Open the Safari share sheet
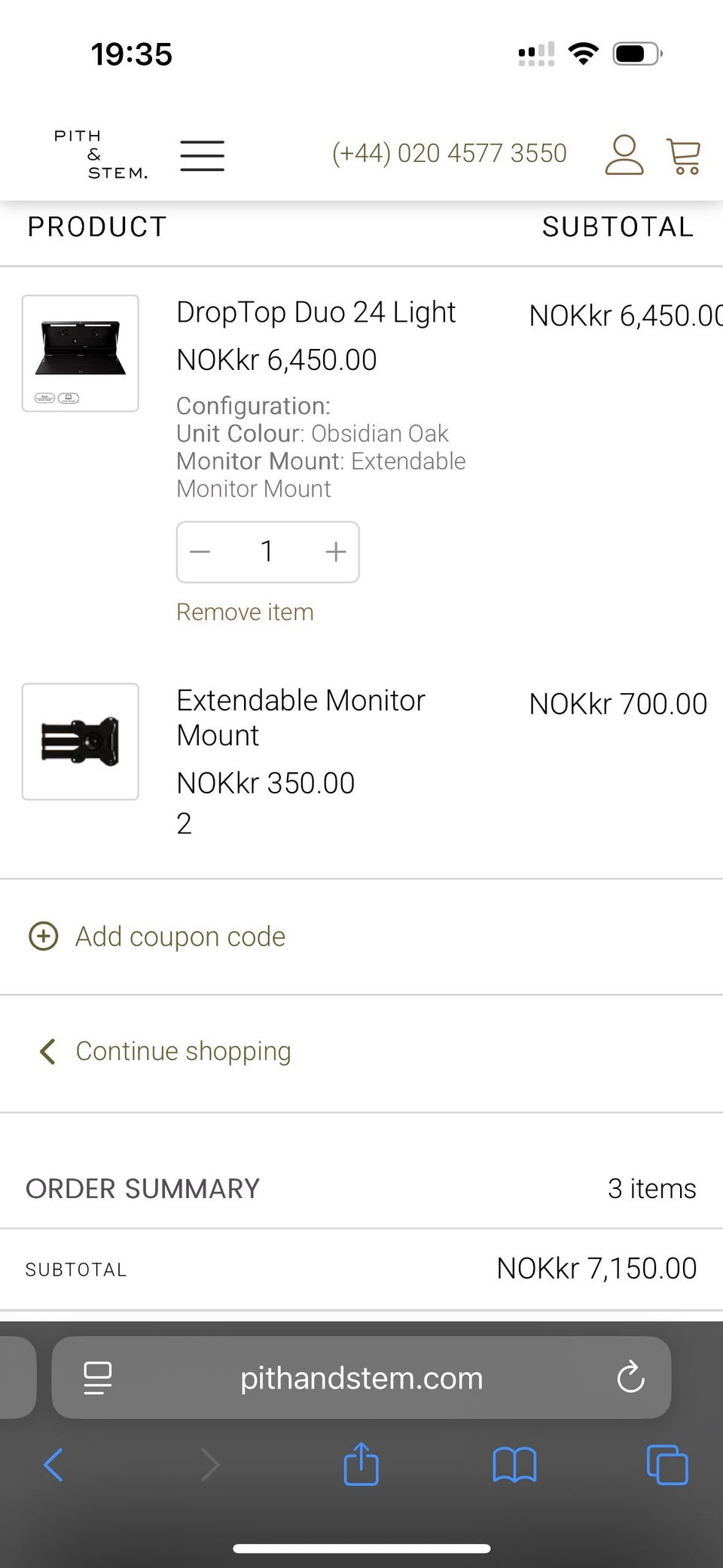723x1568 pixels. 361,1464
